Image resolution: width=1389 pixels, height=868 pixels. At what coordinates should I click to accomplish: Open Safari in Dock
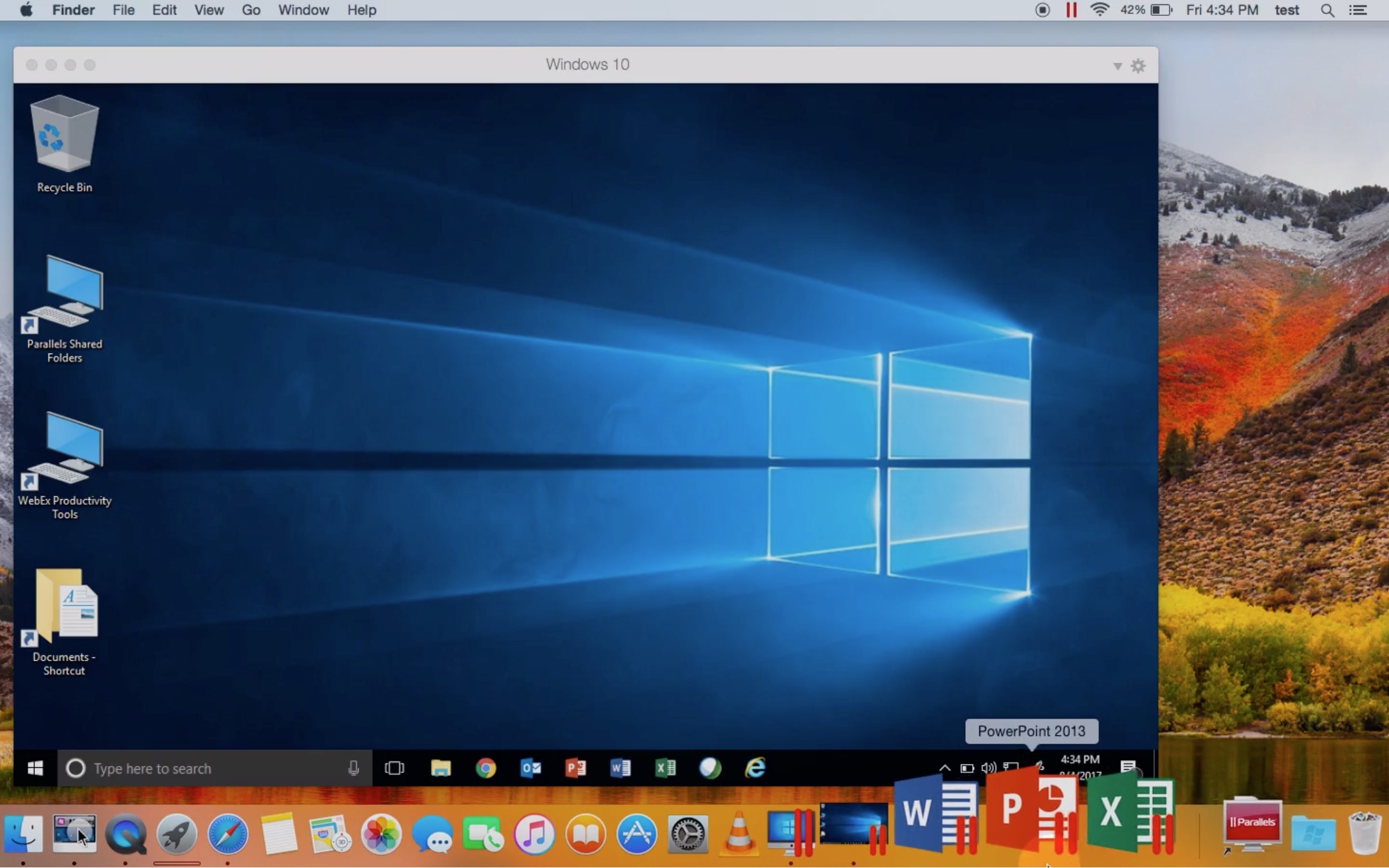pyautogui.click(x=228, y=834)
